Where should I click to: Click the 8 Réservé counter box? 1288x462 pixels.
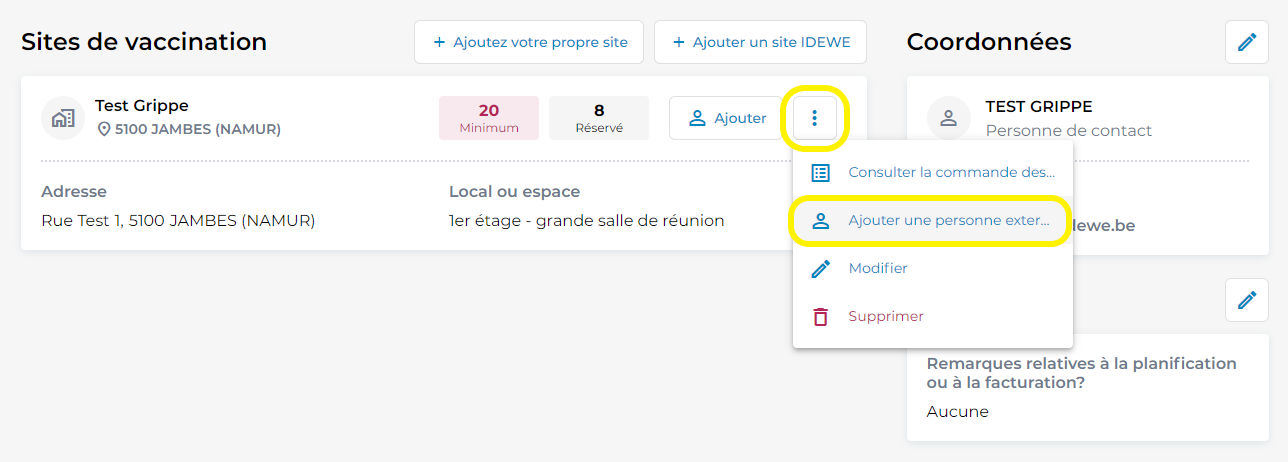[599, 118]
